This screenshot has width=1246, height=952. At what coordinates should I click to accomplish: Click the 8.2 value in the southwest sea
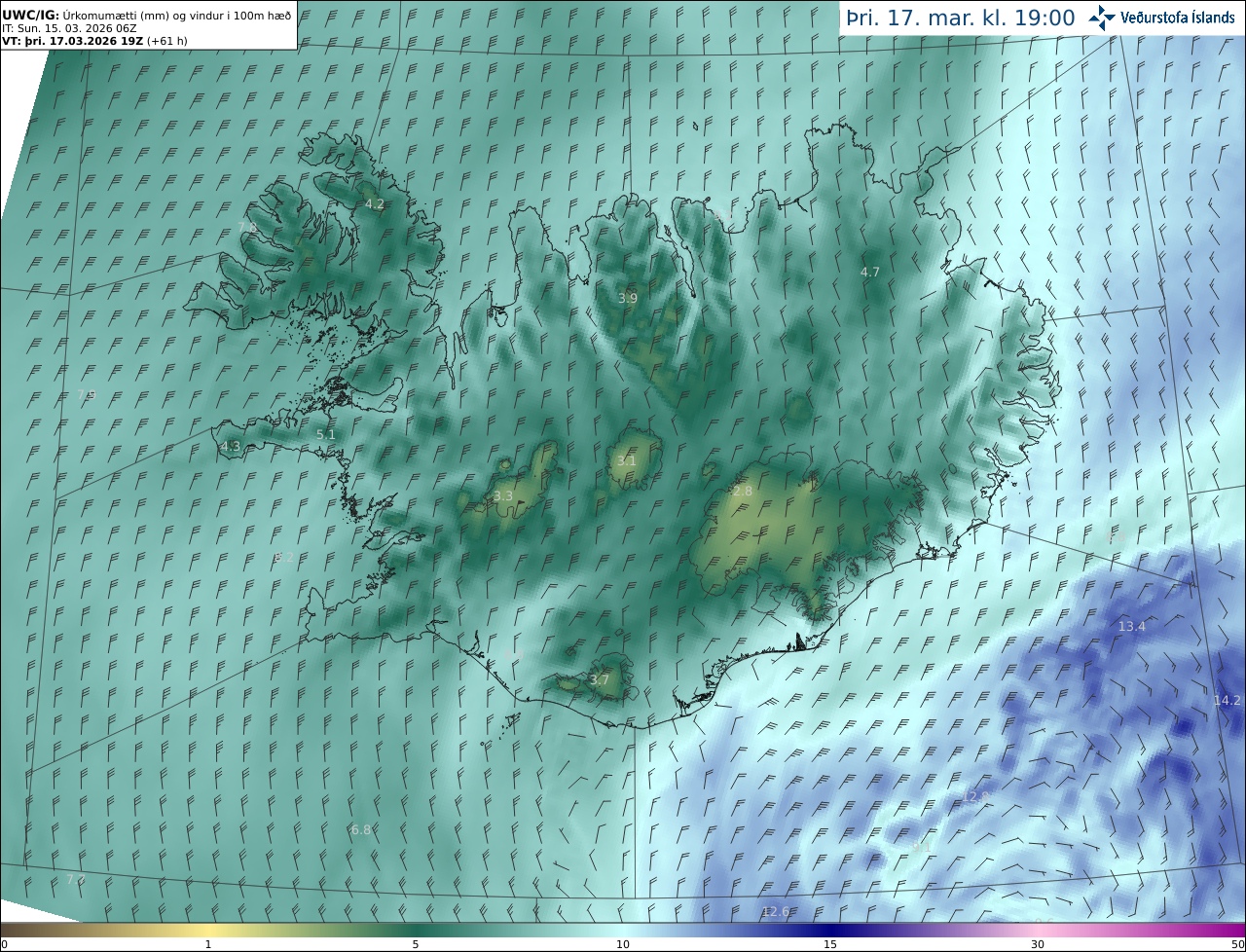(x=284, y=557)
